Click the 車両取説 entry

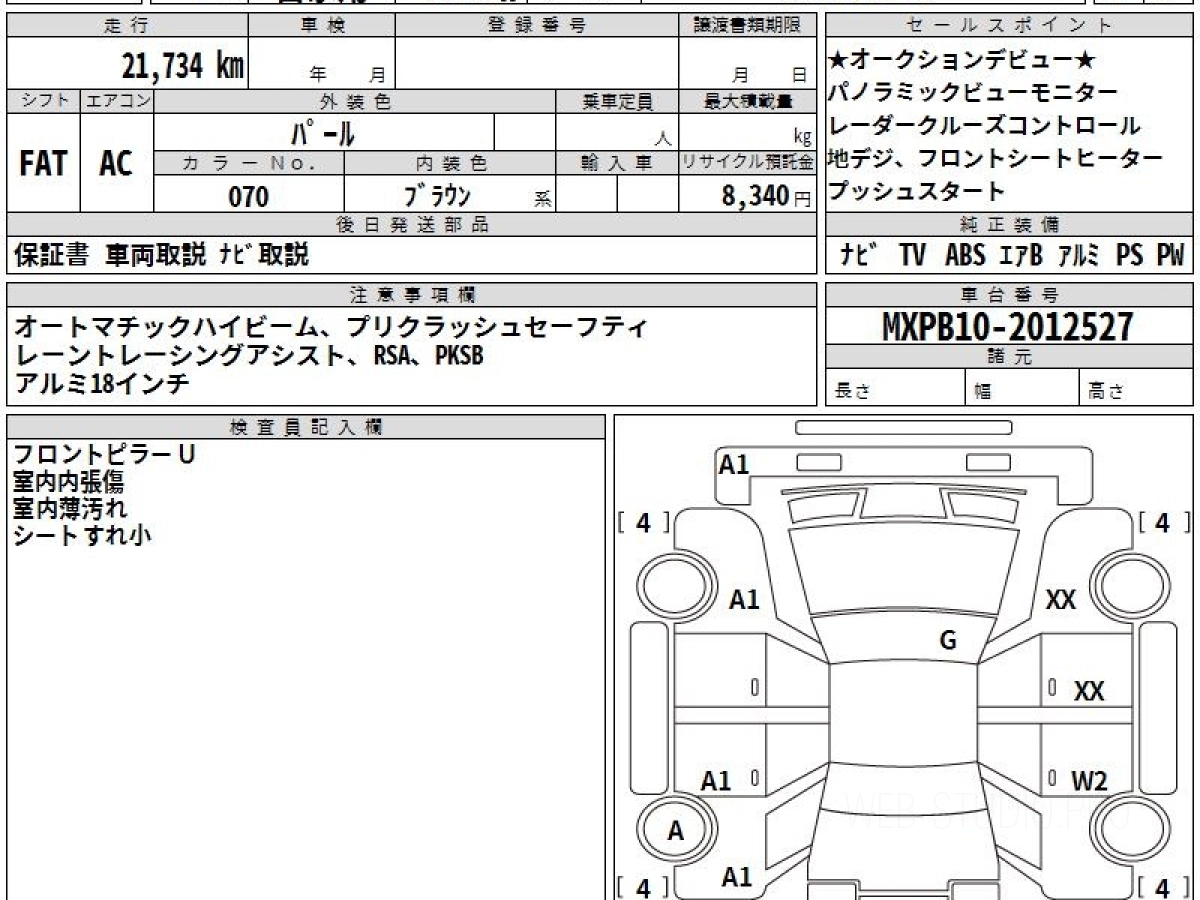[x=156, y=256]
